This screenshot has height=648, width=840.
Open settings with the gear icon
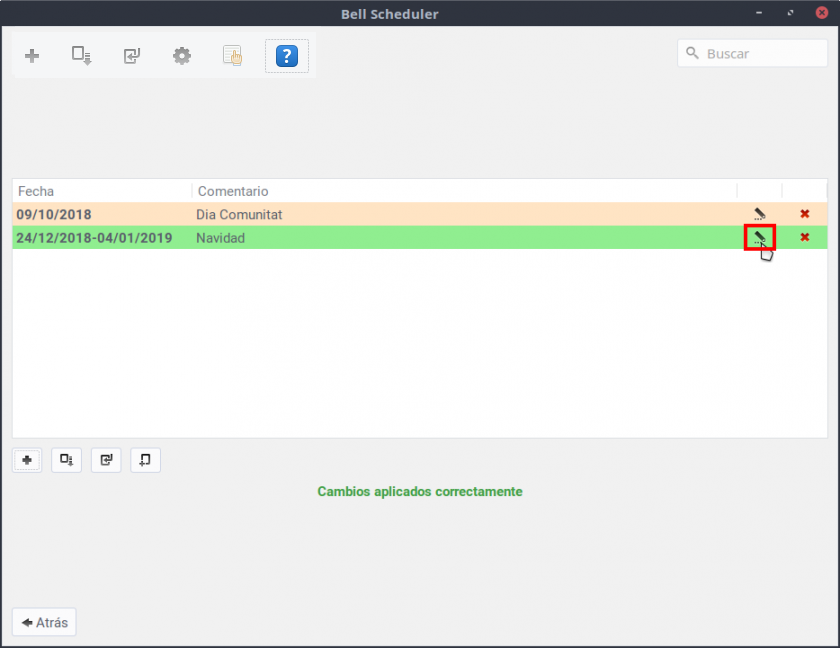[x=181, y=56]
